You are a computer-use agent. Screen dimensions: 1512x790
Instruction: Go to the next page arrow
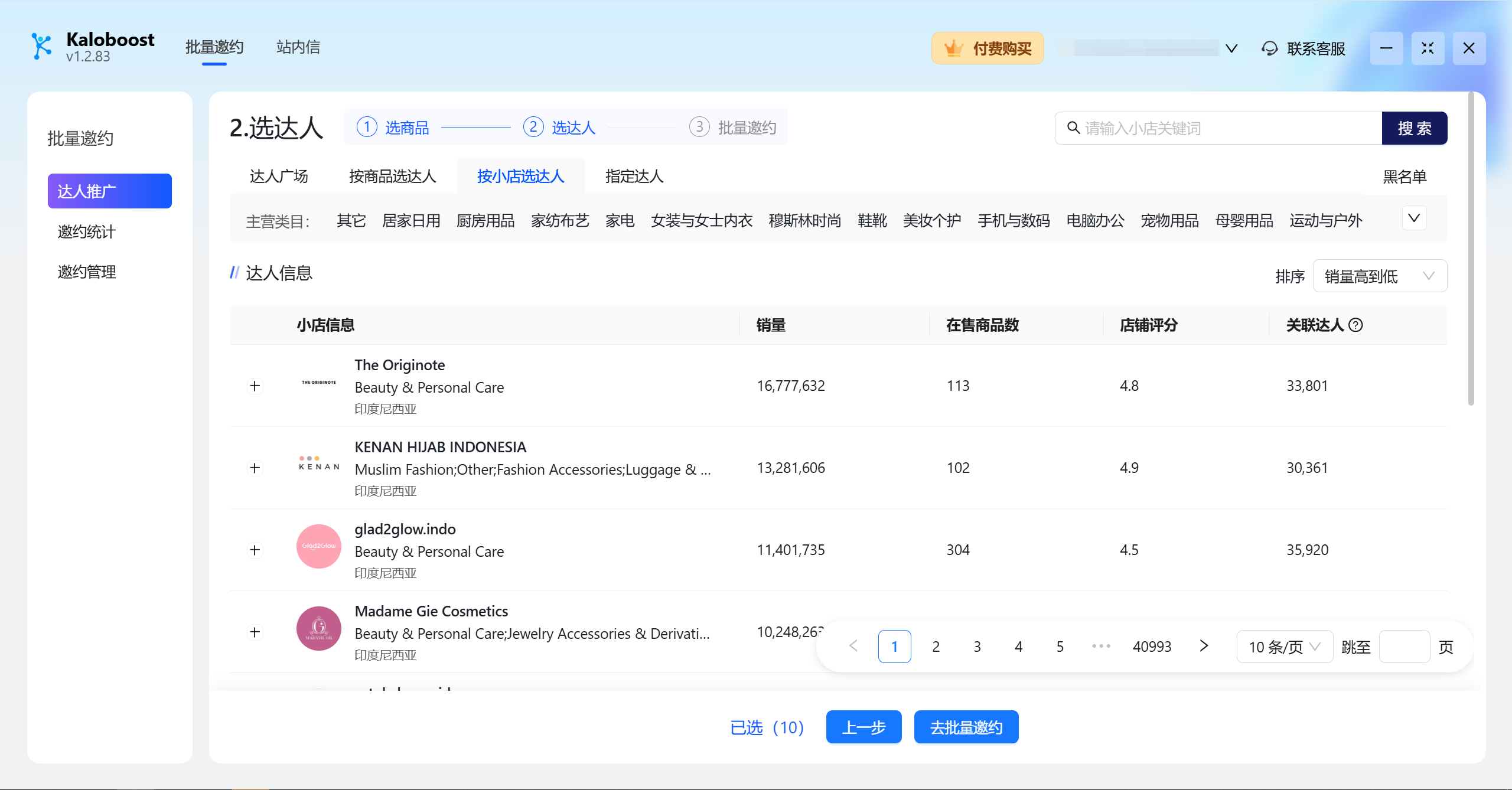pos(1204,646)
